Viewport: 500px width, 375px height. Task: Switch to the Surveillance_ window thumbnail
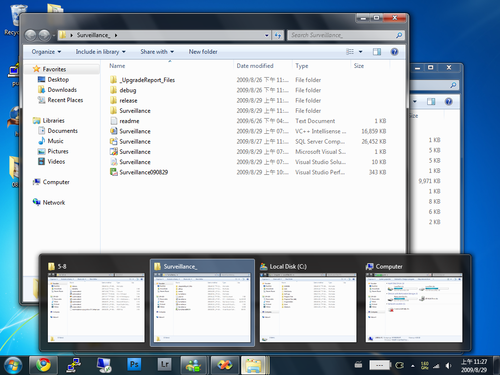[x=202, y=303]
